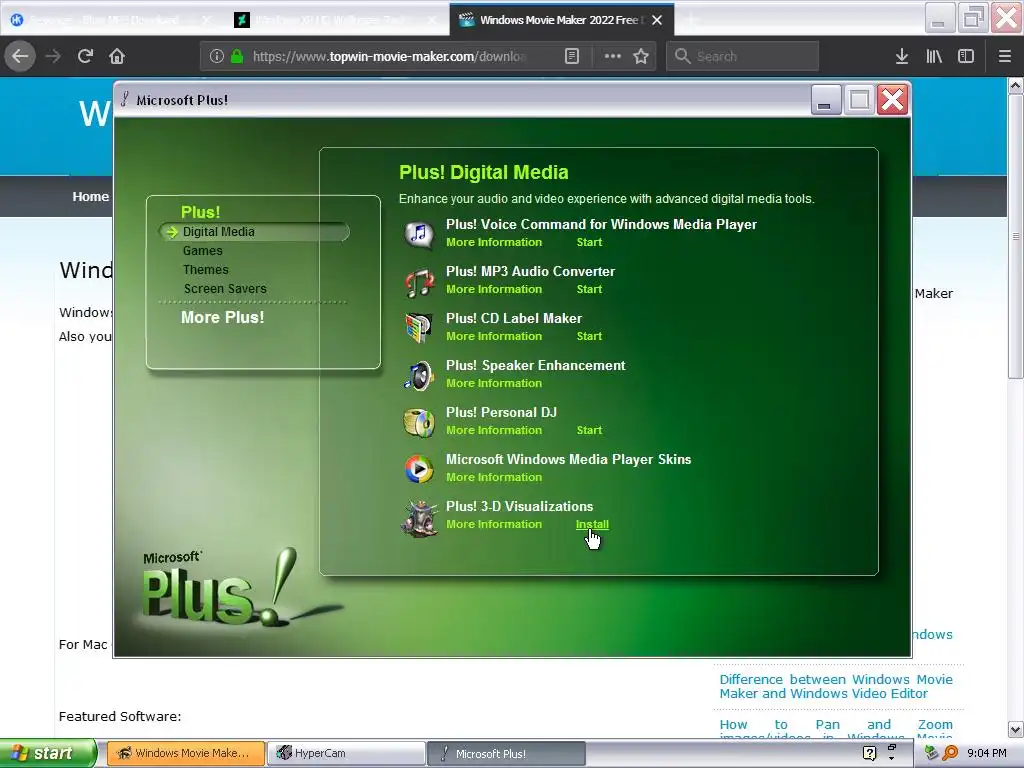Click Microsoft Plus! taskbar button
Viewport: 1024px width, 768px height.
pos(506,753)
